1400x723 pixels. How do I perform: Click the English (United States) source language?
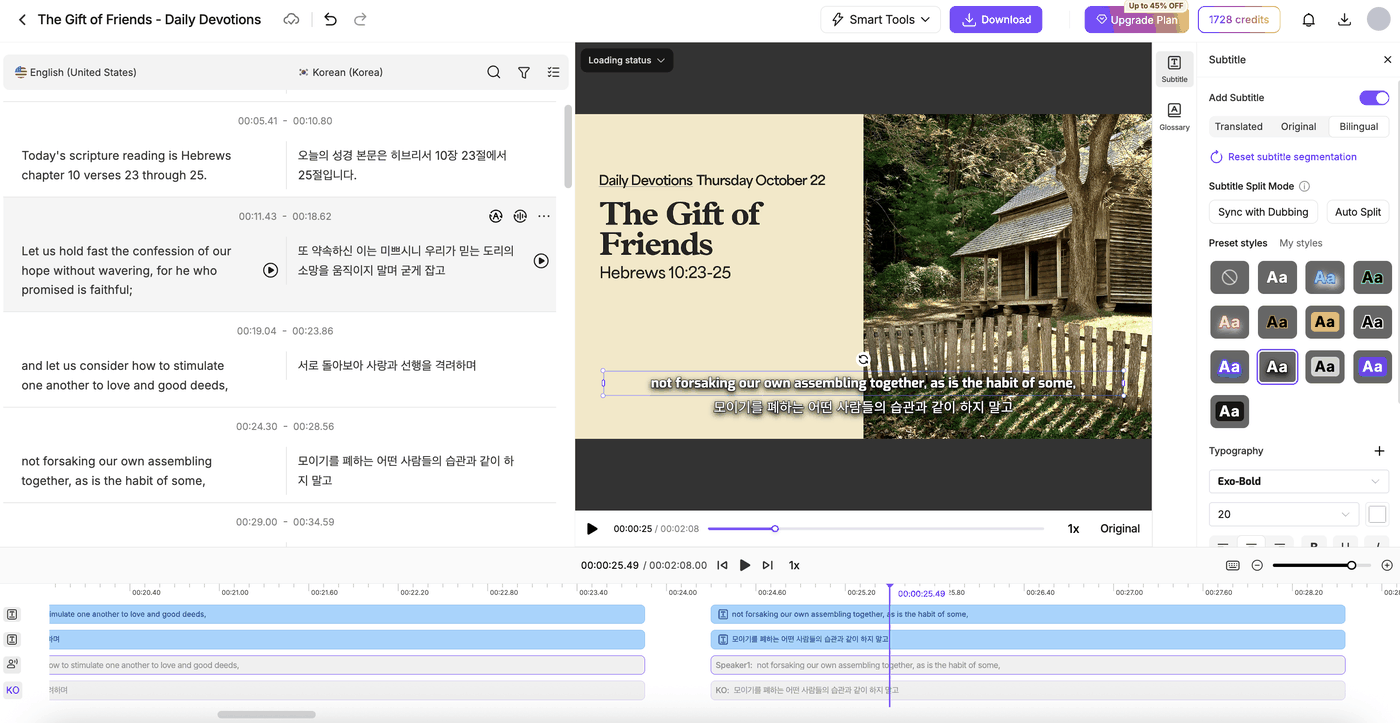coord(75,72)
